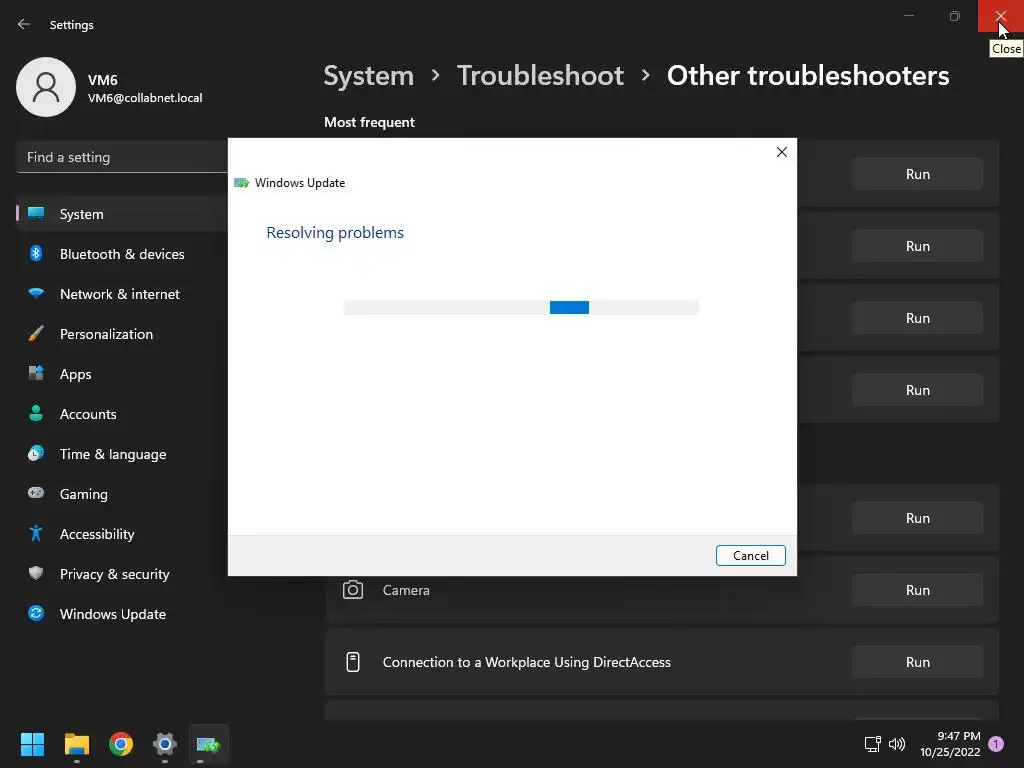Screen dimensions: 1024x768
Task: Select the Camera troubleshooter row label
Action: pos(406,590)
